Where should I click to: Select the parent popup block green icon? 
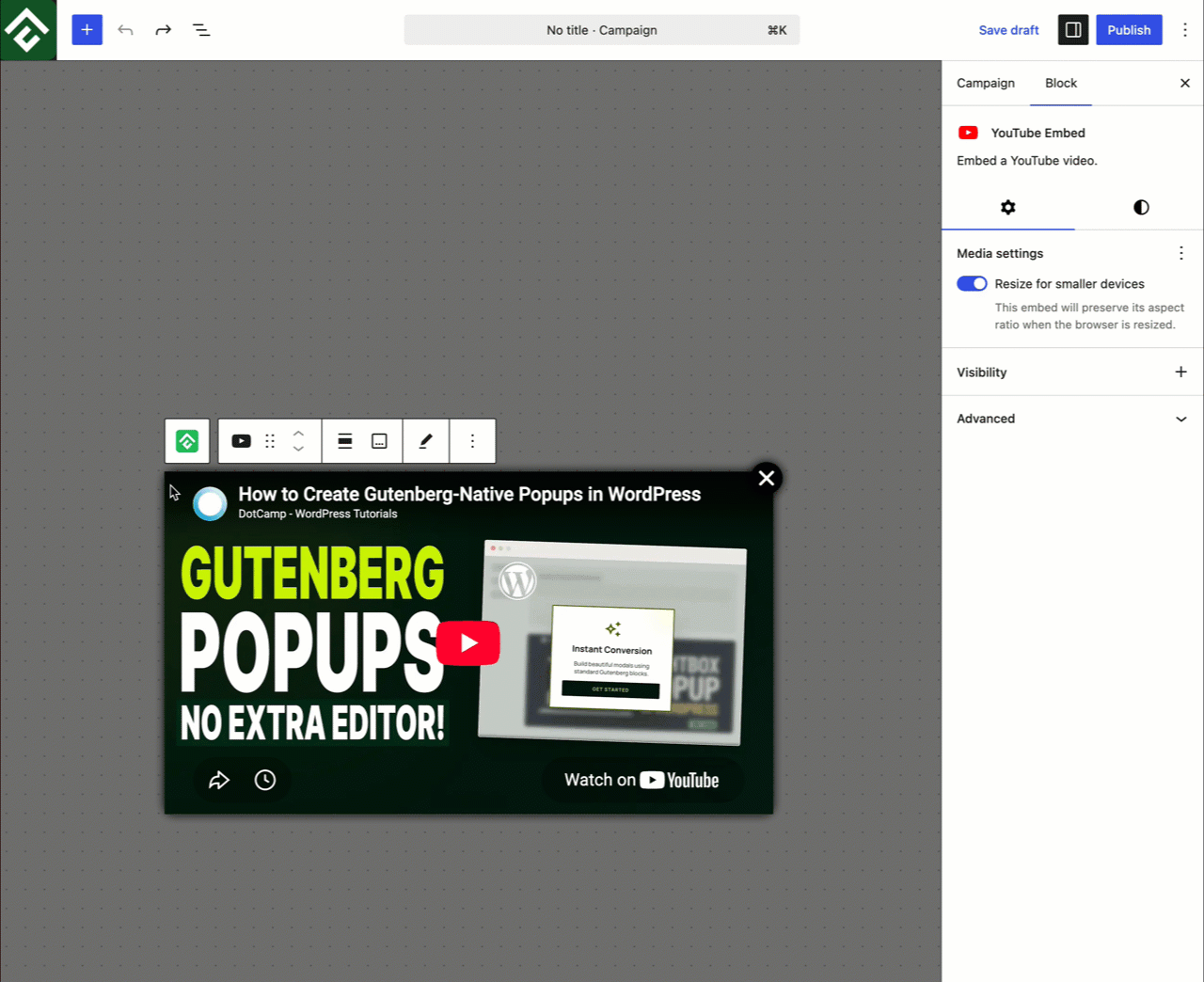click(187, 441)
